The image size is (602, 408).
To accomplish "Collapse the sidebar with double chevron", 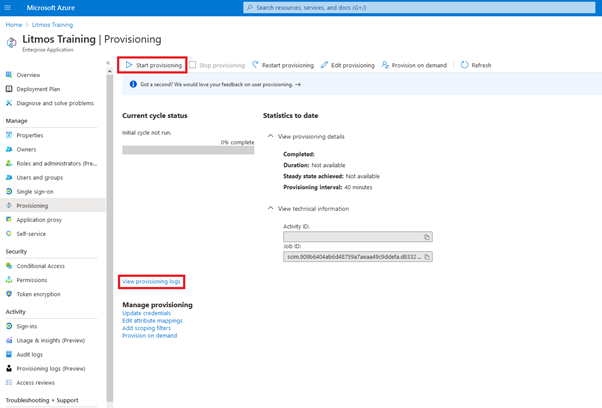I will (108, 63).
